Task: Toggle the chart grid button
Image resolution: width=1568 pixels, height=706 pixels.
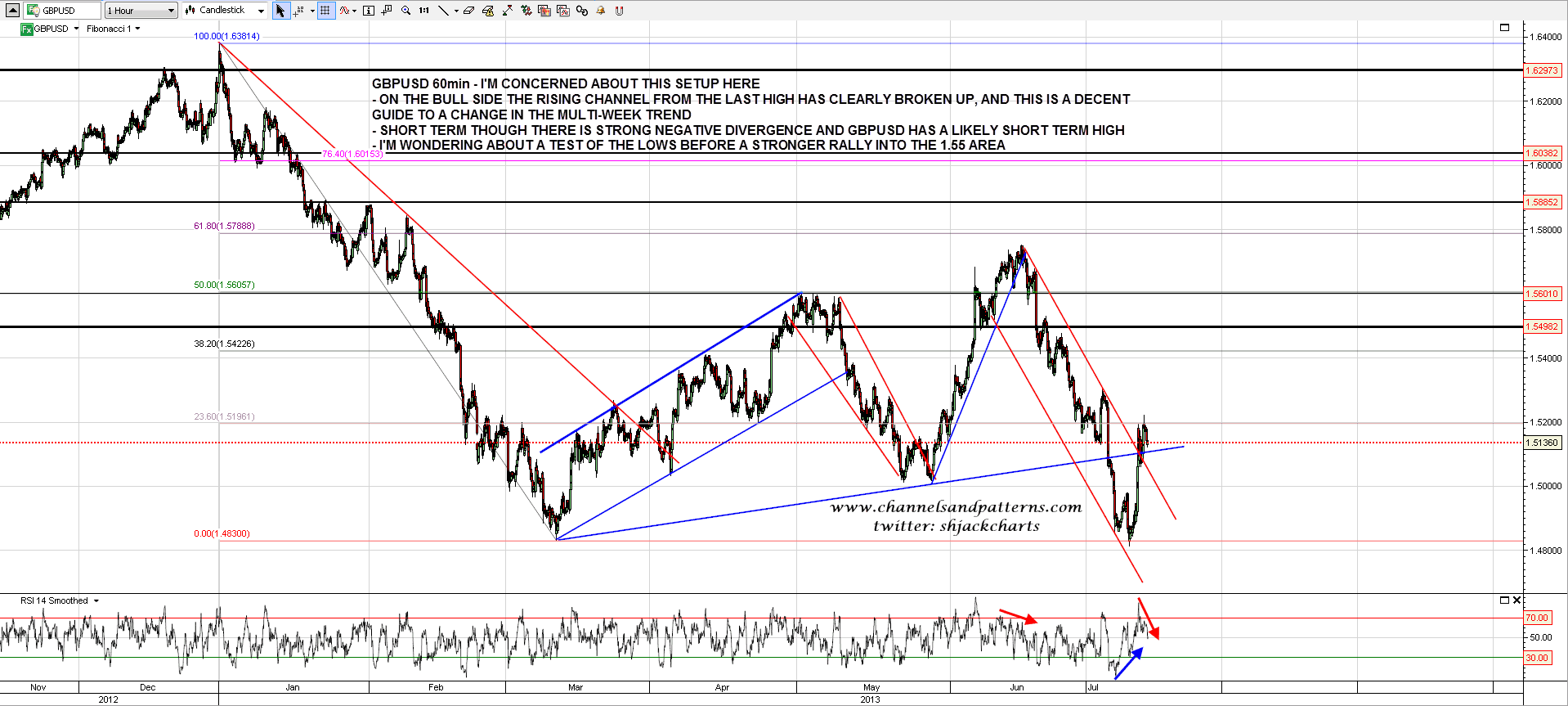Action: click(x=325, y=11)
